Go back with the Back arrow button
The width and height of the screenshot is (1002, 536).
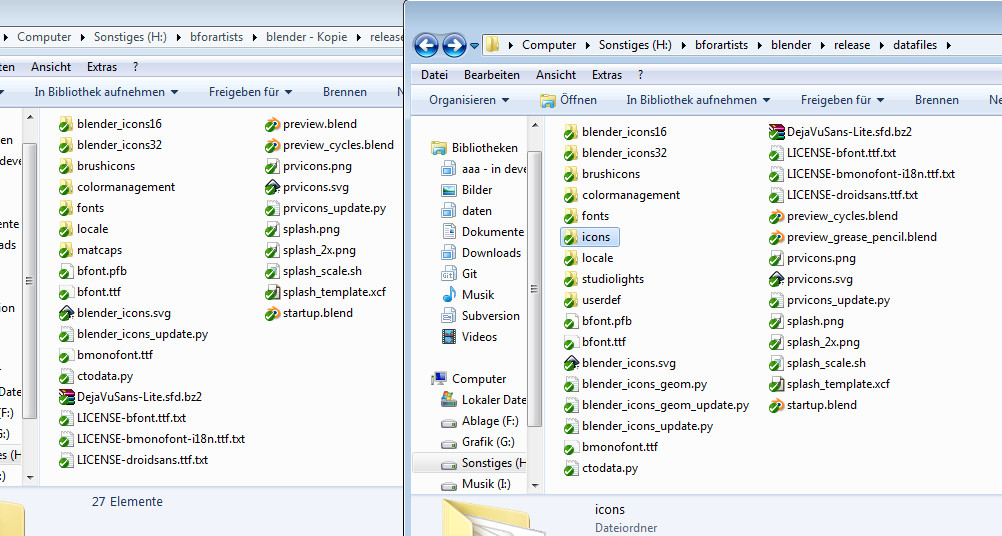pyautogui.click(x=426, y=45)
